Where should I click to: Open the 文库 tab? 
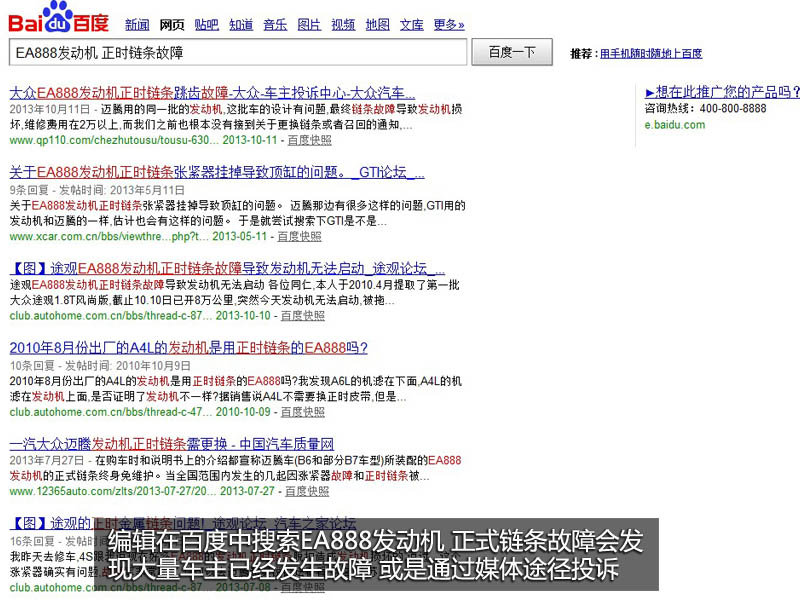coord(412,24)
